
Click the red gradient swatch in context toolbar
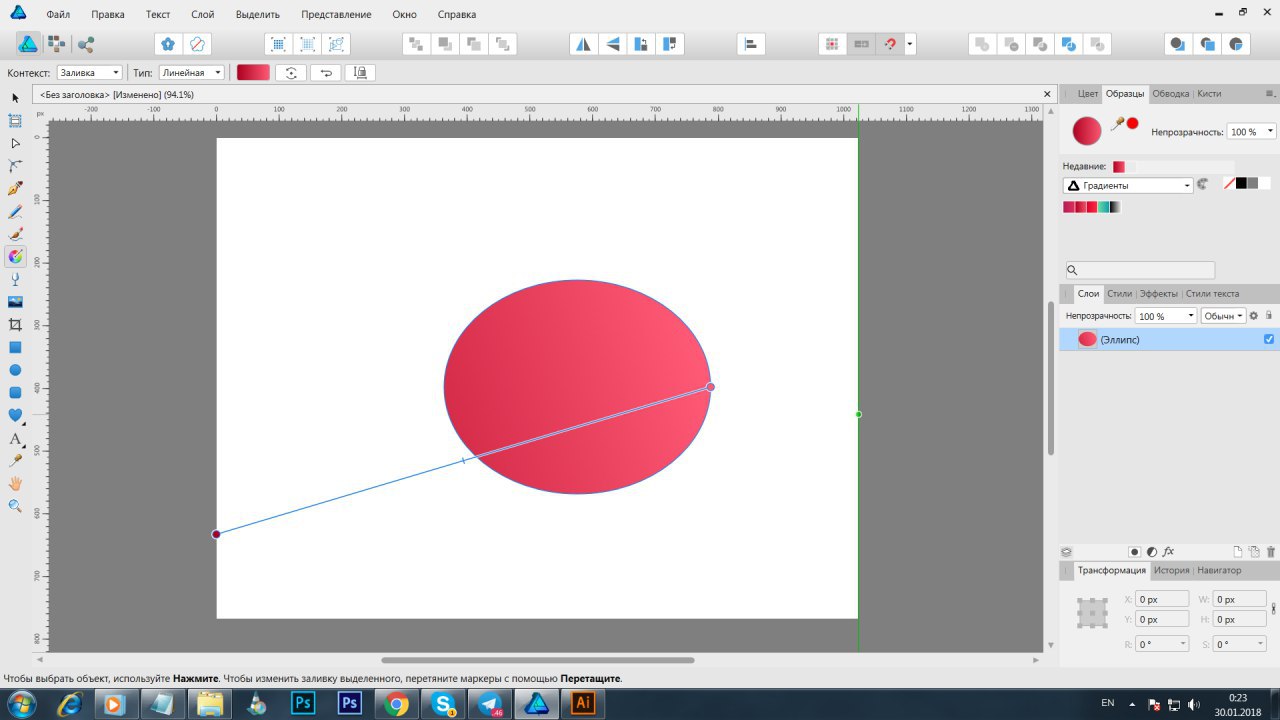click(253, 73)
